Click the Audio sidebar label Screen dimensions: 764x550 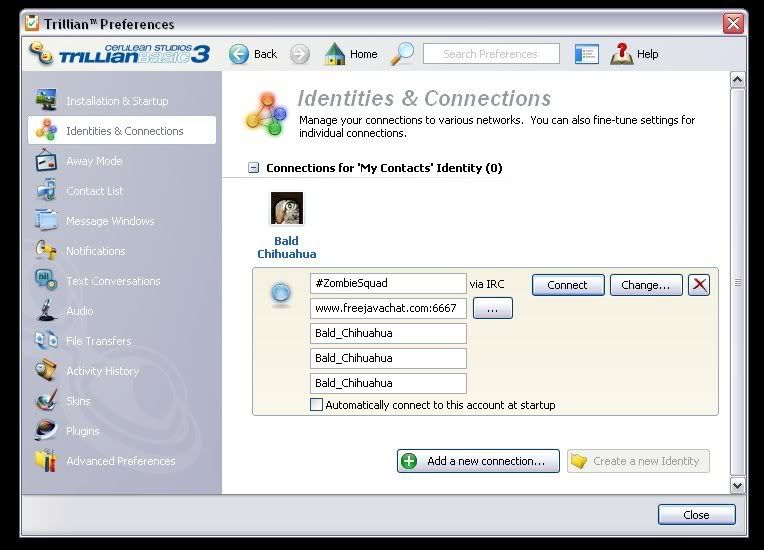coord(80,311)
